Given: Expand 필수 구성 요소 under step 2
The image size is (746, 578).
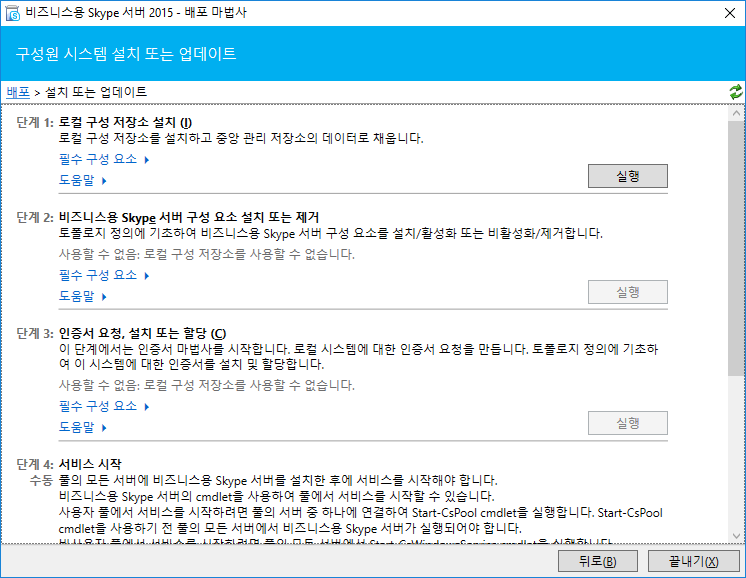Looking at the screenshot, I should click(104, 275).
